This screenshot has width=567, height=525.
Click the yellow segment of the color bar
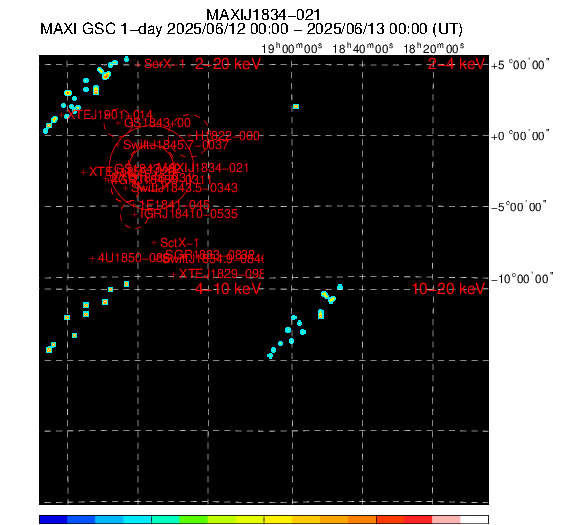(278, 520)
